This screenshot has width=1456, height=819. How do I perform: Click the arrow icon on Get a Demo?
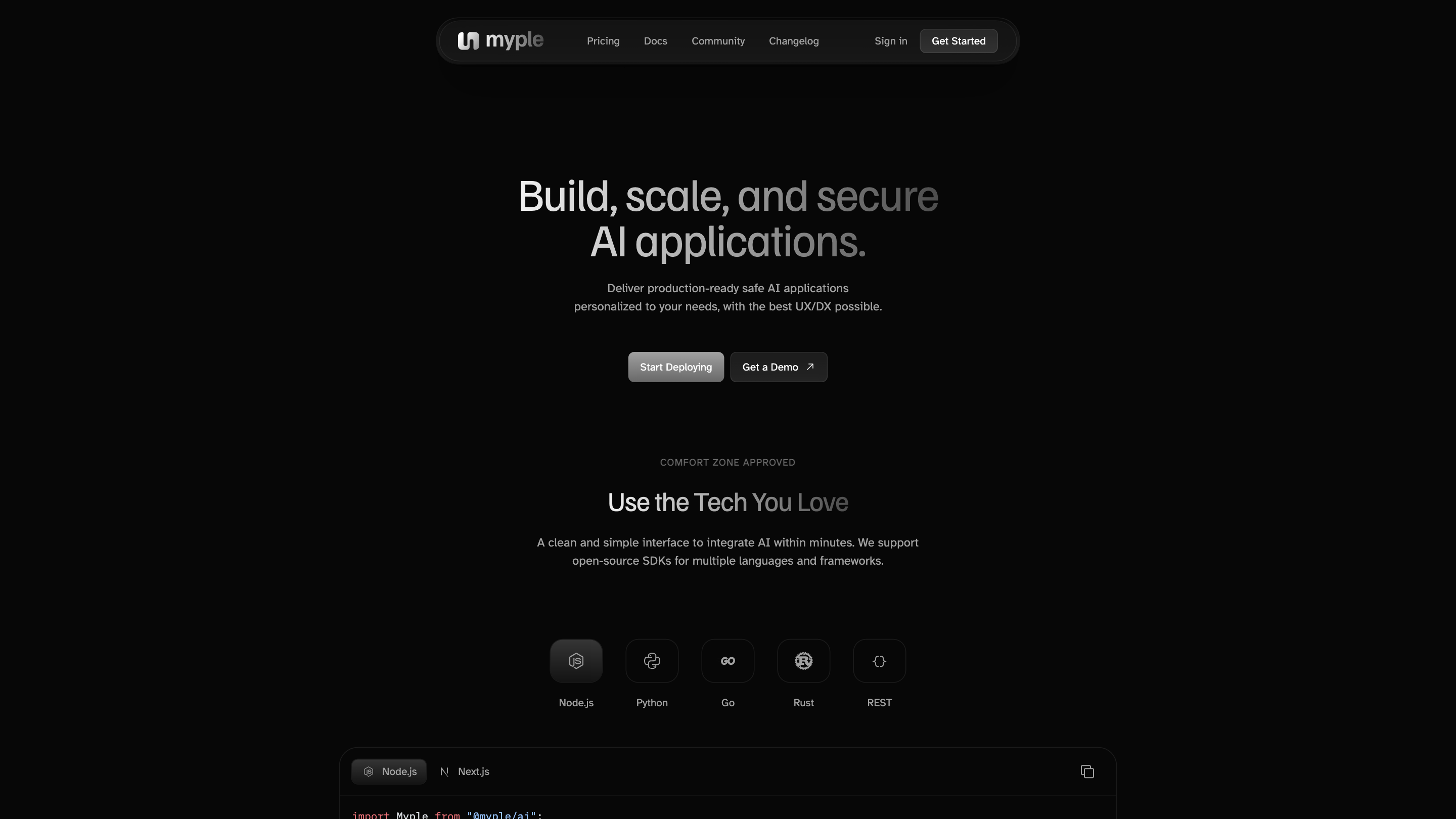click(809, 367)
